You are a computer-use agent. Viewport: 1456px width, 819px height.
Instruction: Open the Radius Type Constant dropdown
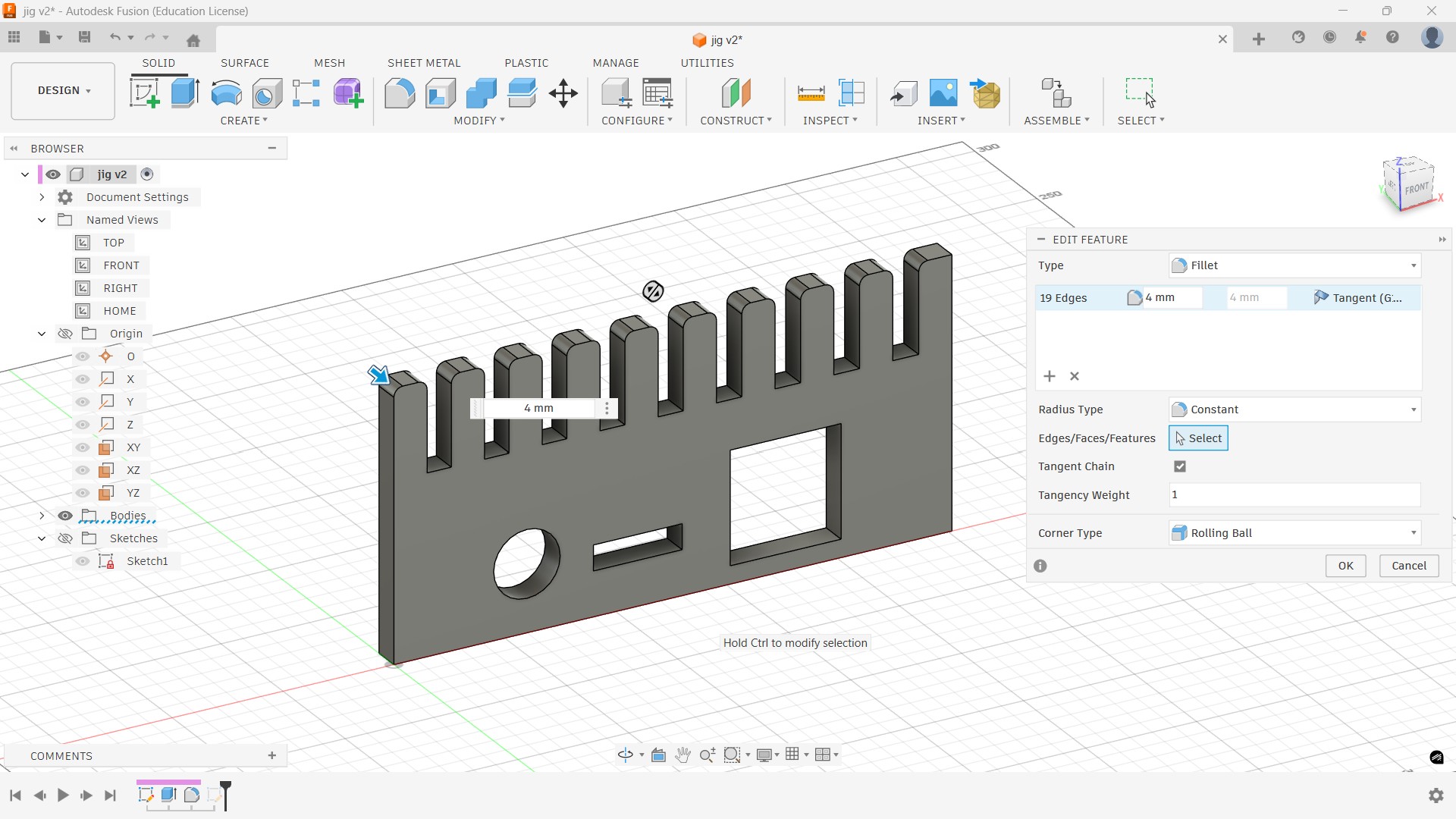(x=1294, y=409)
